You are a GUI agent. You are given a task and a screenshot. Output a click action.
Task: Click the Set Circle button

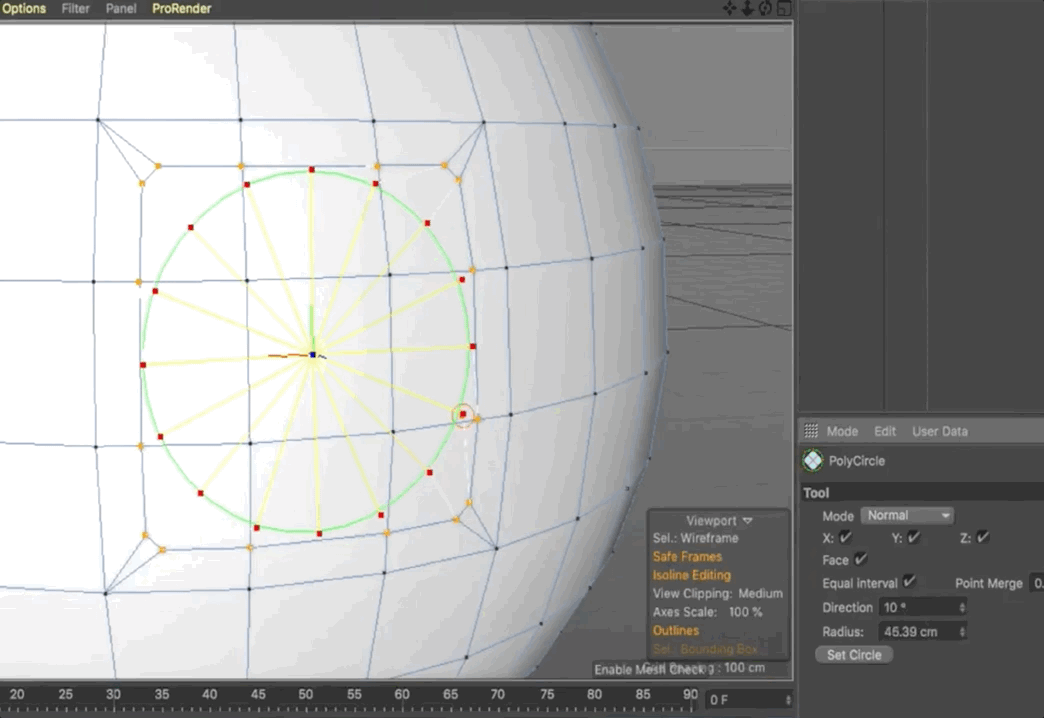click(x=854, y=655)
